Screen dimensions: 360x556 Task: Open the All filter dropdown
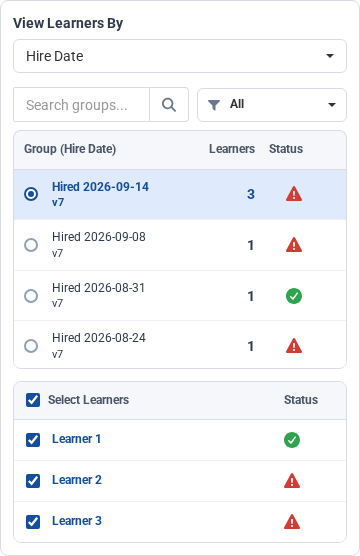click(272, 105)
